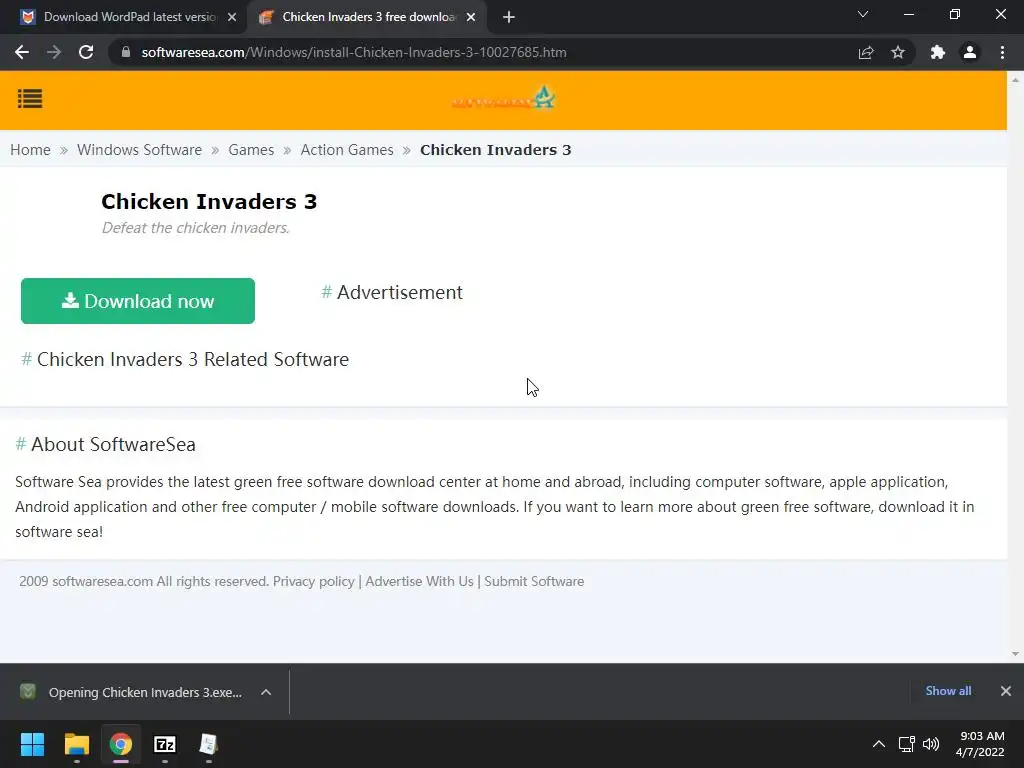Open the tab search dropdown arrow
This screenshot has width=1024, height=768.
pos(863,14)
